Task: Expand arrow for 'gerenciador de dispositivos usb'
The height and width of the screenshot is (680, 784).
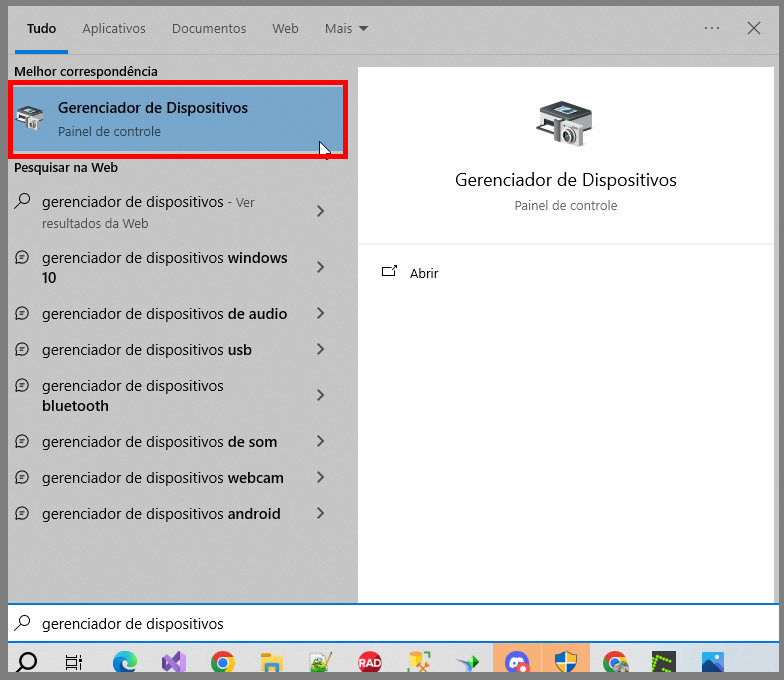Action: pyautogui.click(x=320, y=349)
